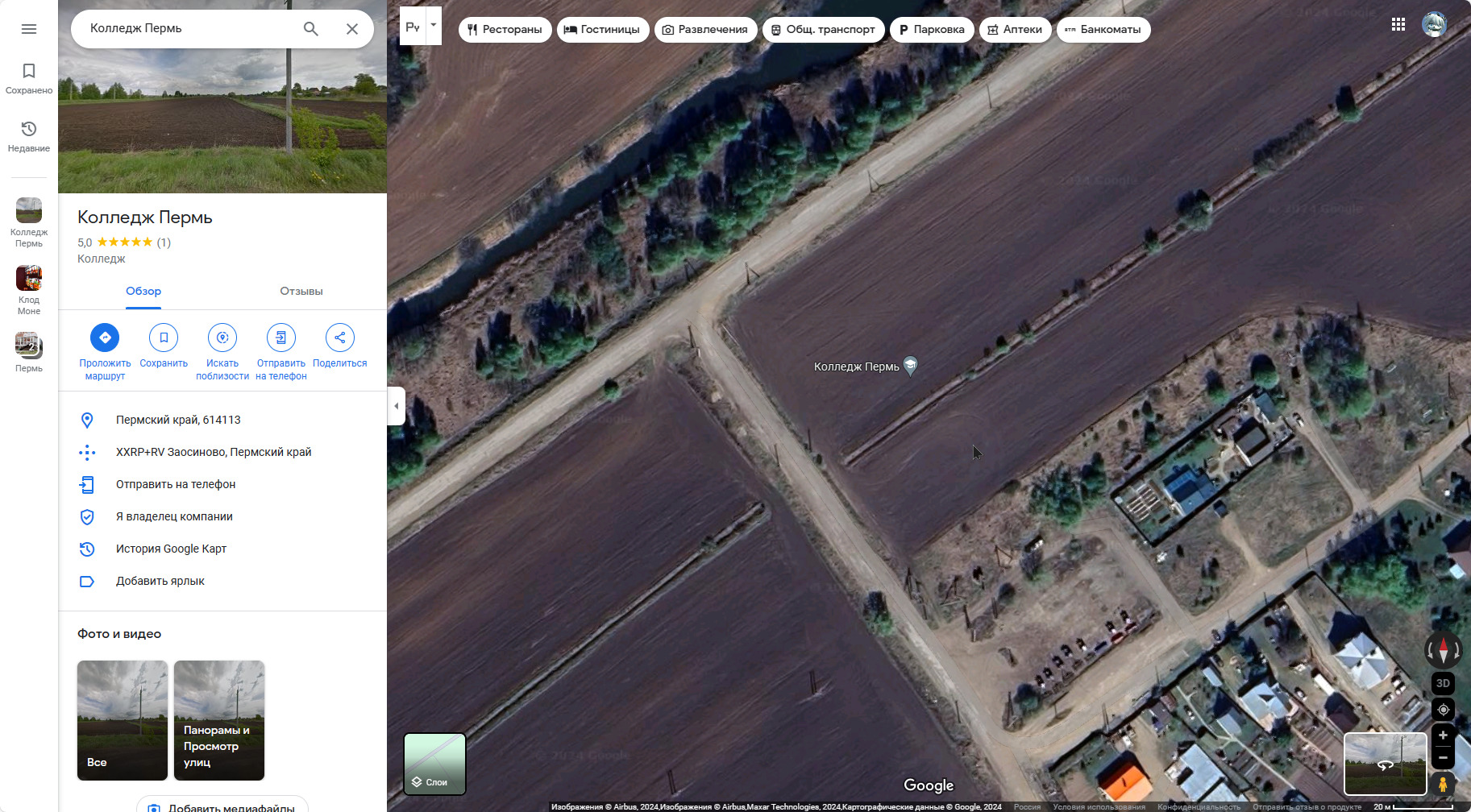Click the Проложить маршрут directions icon
This screenshot has height=812, width=1471.
(x=105, y=338)
